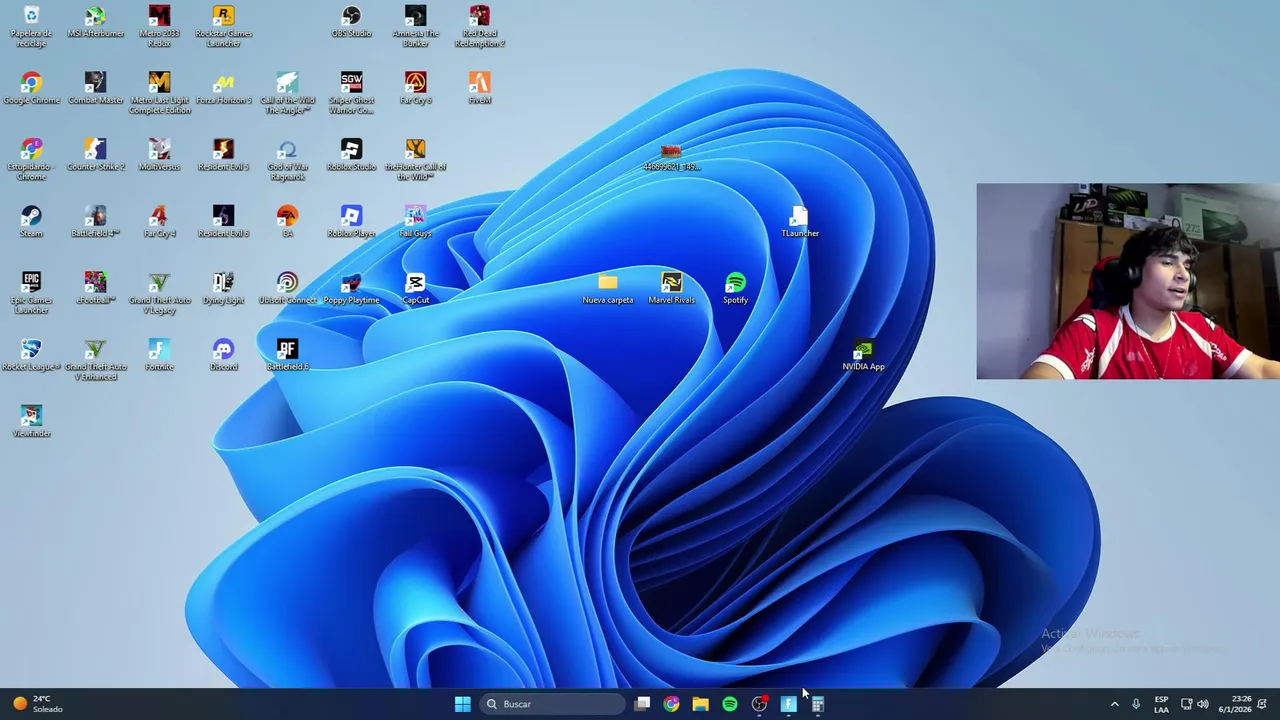The image size is (1280, 720).
Task: Select the NVIDIA App desktop icon
Action: (x=863, y=355)
